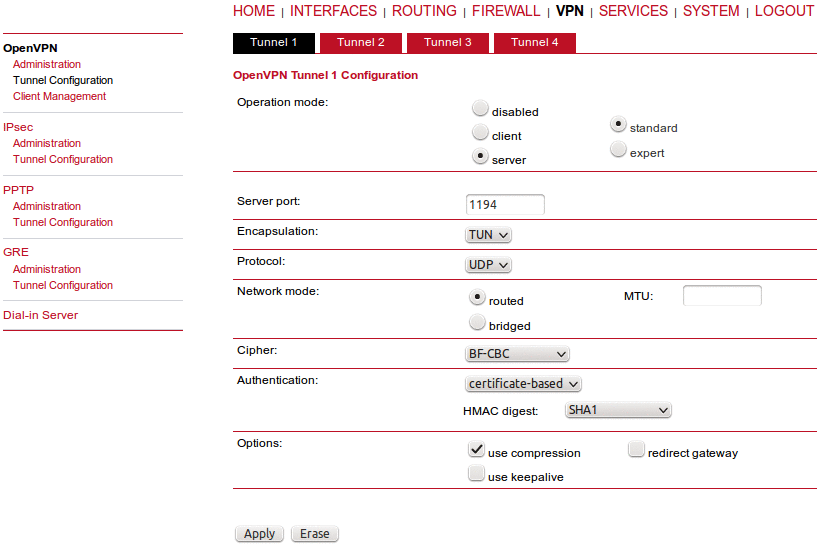Switch to the Tunnel 4 tab
The height and width of the screenshot is (545, 817).
pos(535,43)
